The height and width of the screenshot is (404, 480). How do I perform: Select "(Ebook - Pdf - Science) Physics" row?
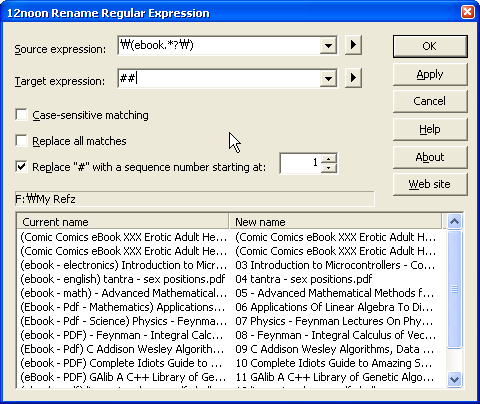point(123,321)
